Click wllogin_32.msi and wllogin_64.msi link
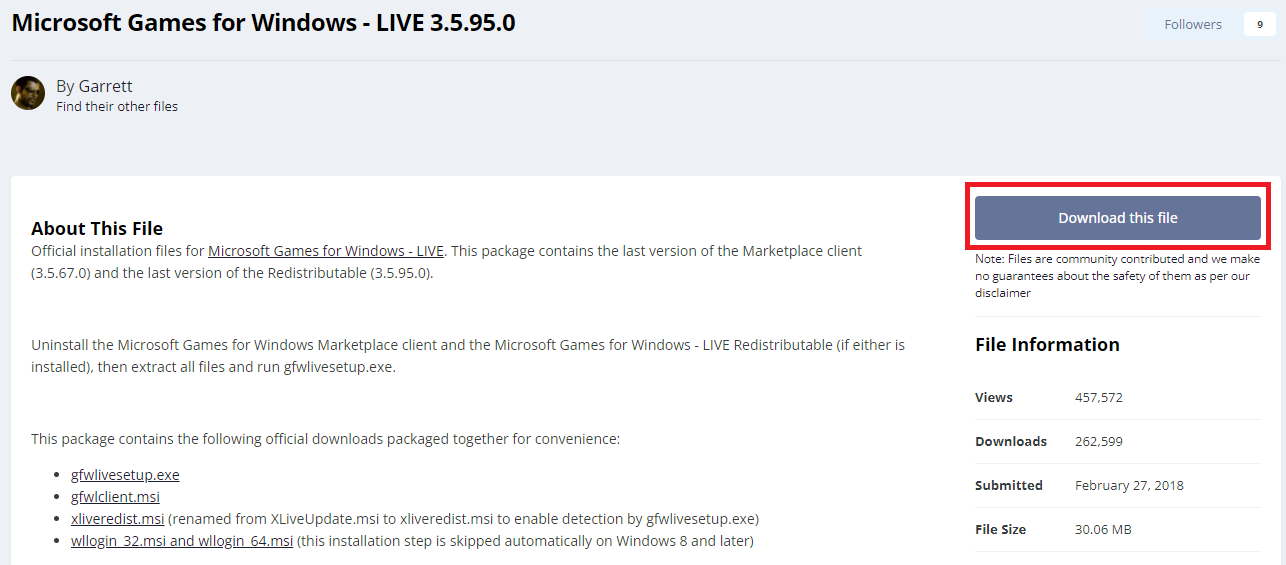The width and height of the screenshot is (1286, 565). click(182, 541)
